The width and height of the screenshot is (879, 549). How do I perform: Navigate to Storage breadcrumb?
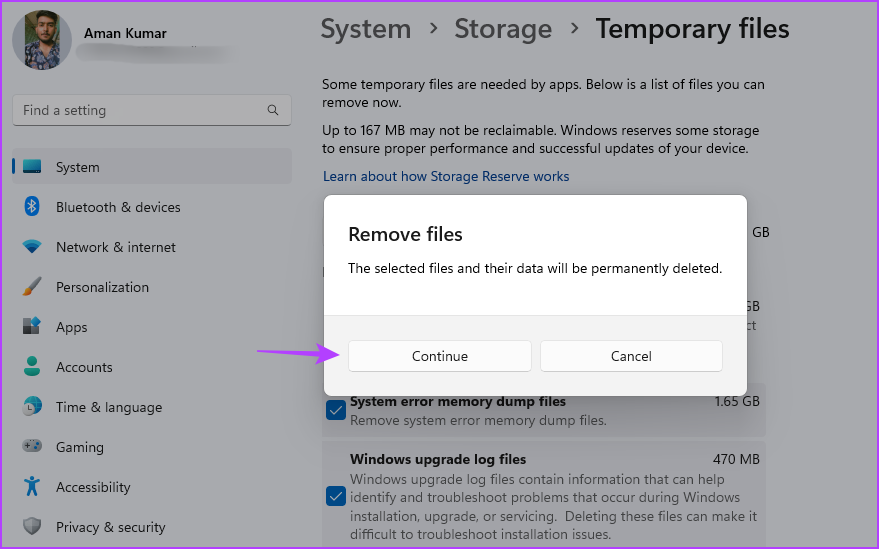(503, 29)
